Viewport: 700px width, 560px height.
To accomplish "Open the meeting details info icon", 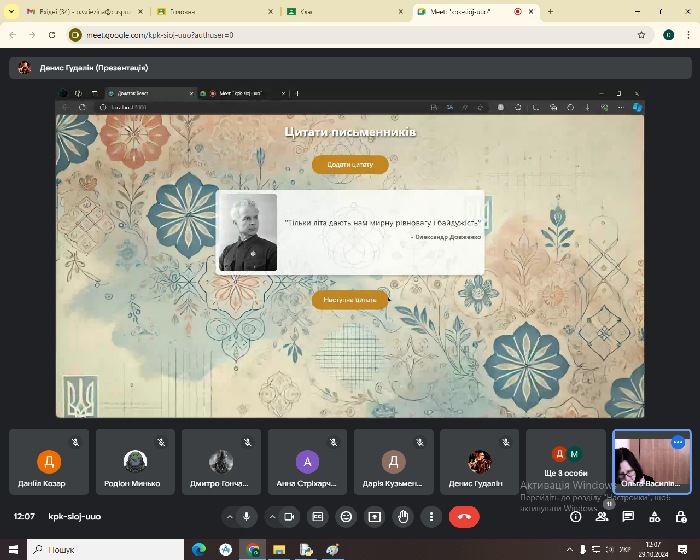I will (576, 517).
